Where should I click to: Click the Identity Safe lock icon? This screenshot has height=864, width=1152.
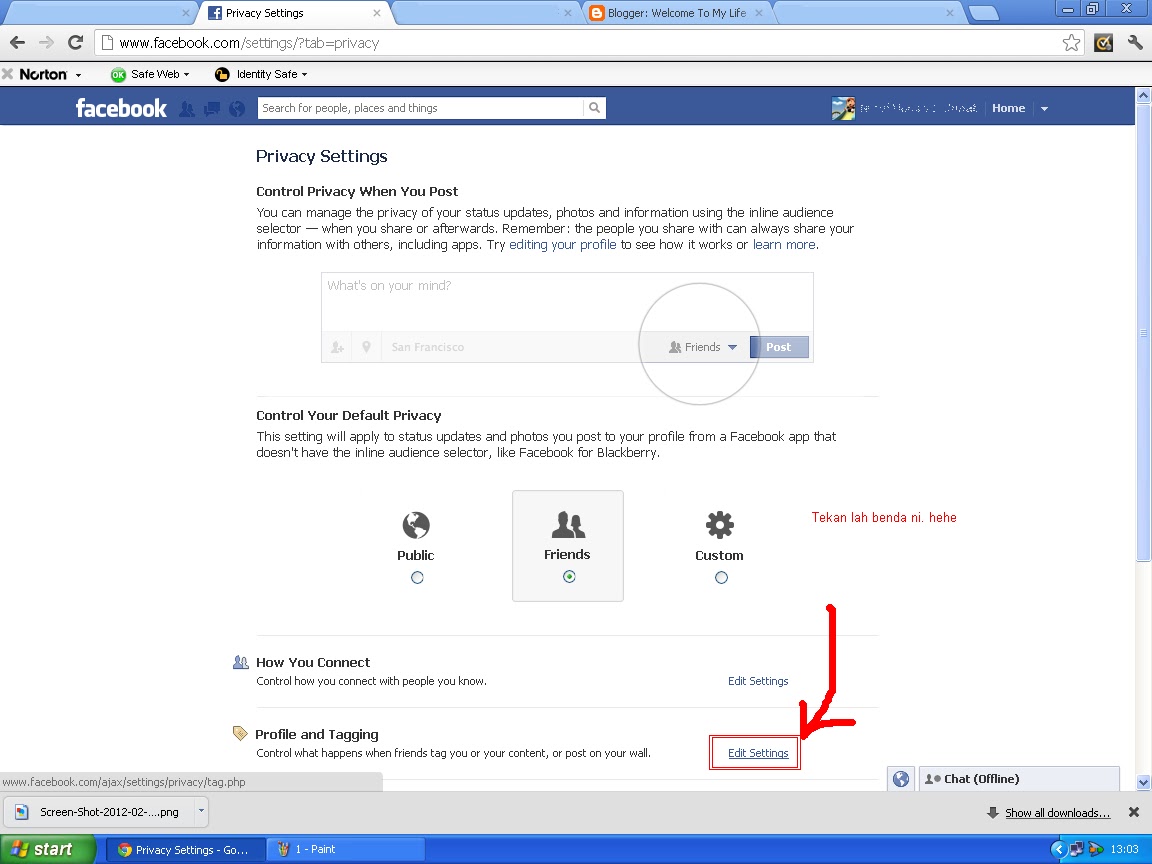tap(222, 74)
